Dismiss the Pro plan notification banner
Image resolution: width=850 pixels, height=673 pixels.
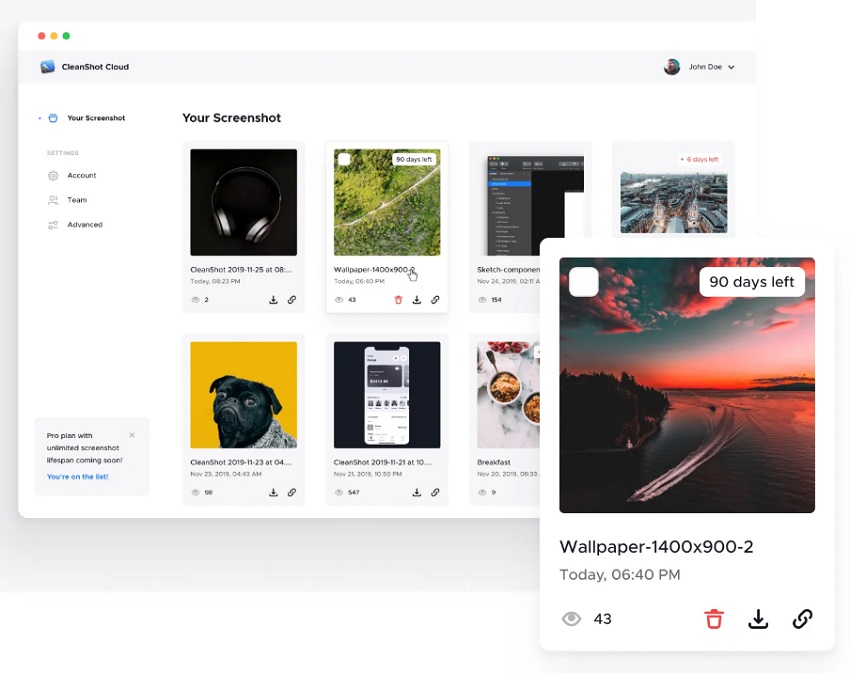click(132, 435)
